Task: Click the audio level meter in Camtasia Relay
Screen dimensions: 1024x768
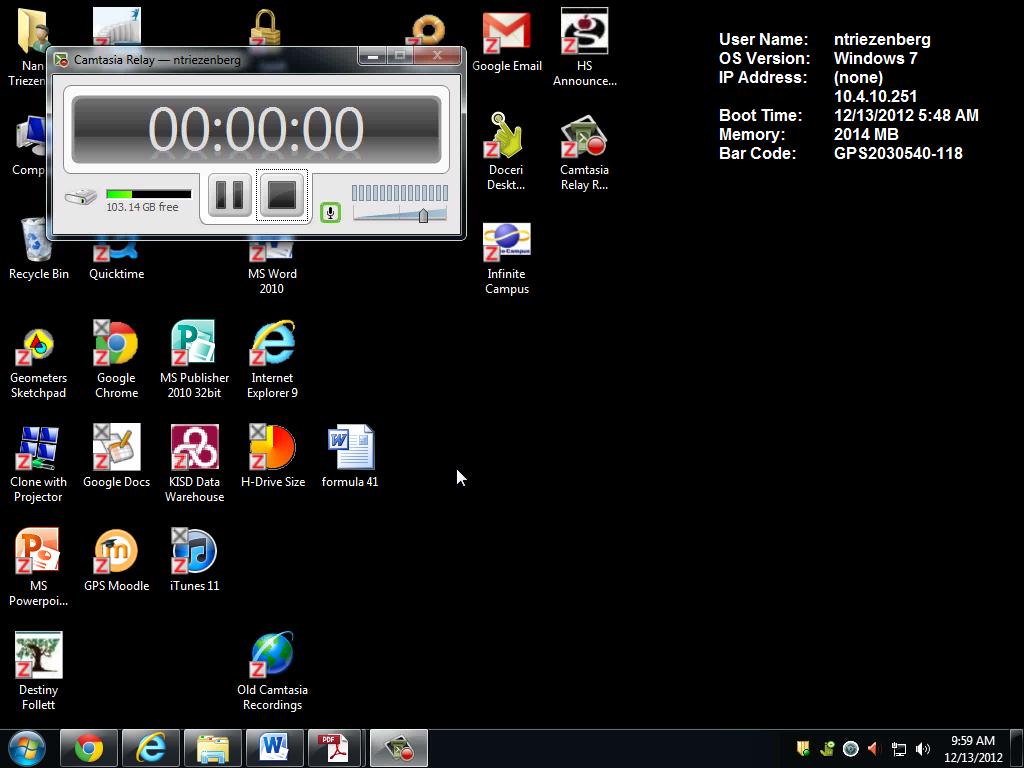Action: point(400,193)
